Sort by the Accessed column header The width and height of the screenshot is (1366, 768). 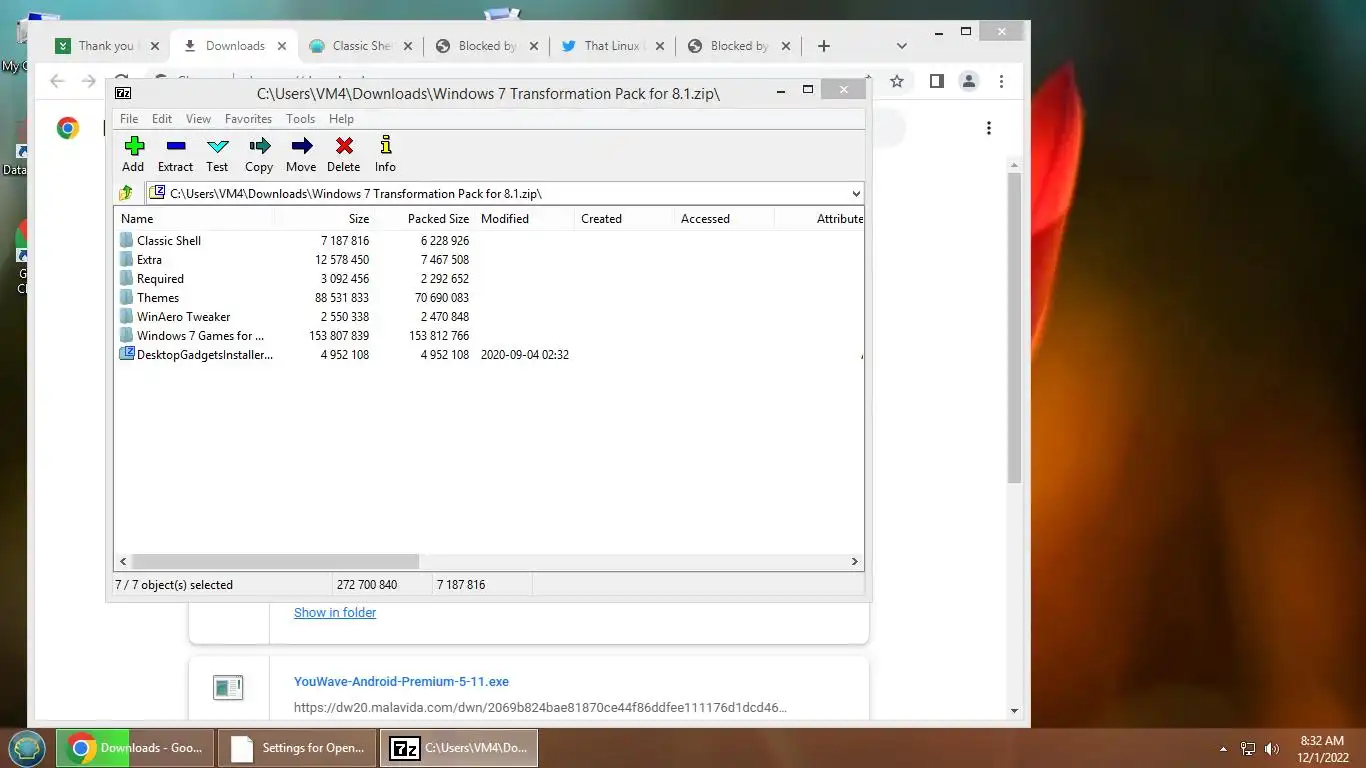(724, 218)
